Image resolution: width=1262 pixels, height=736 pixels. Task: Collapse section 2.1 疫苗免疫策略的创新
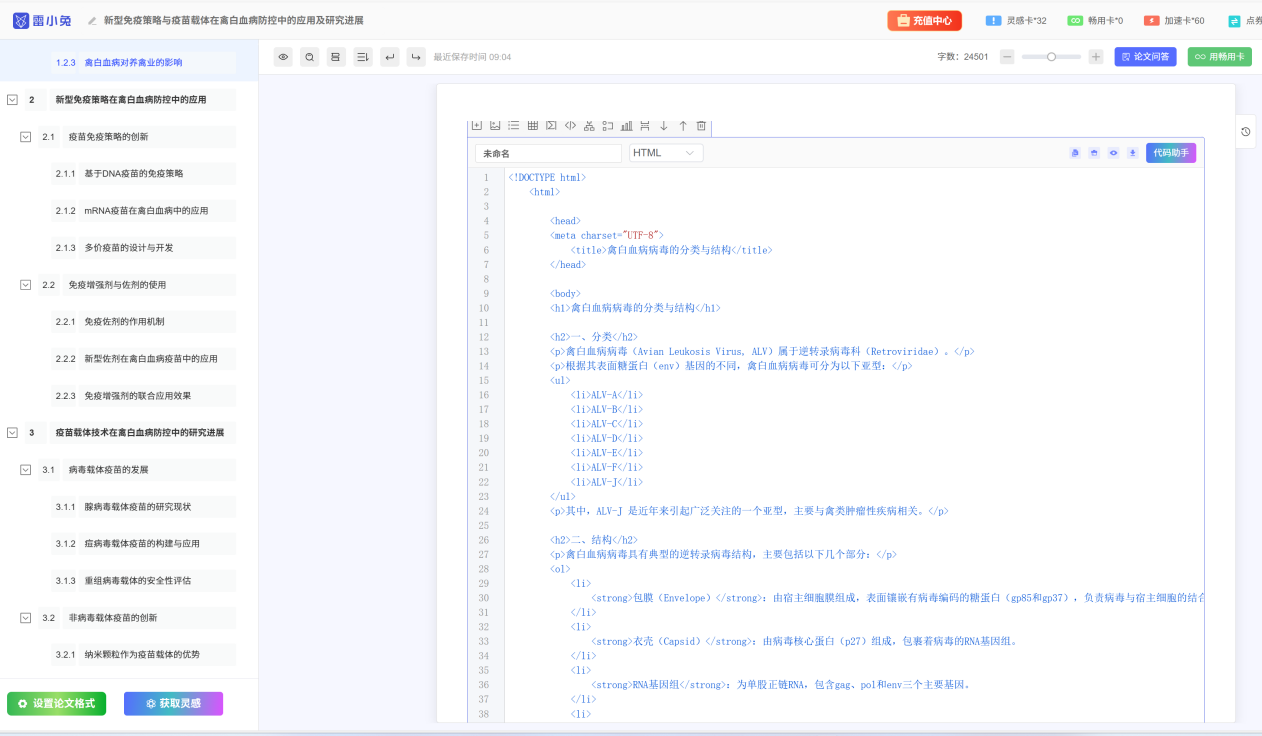point(26,137)
